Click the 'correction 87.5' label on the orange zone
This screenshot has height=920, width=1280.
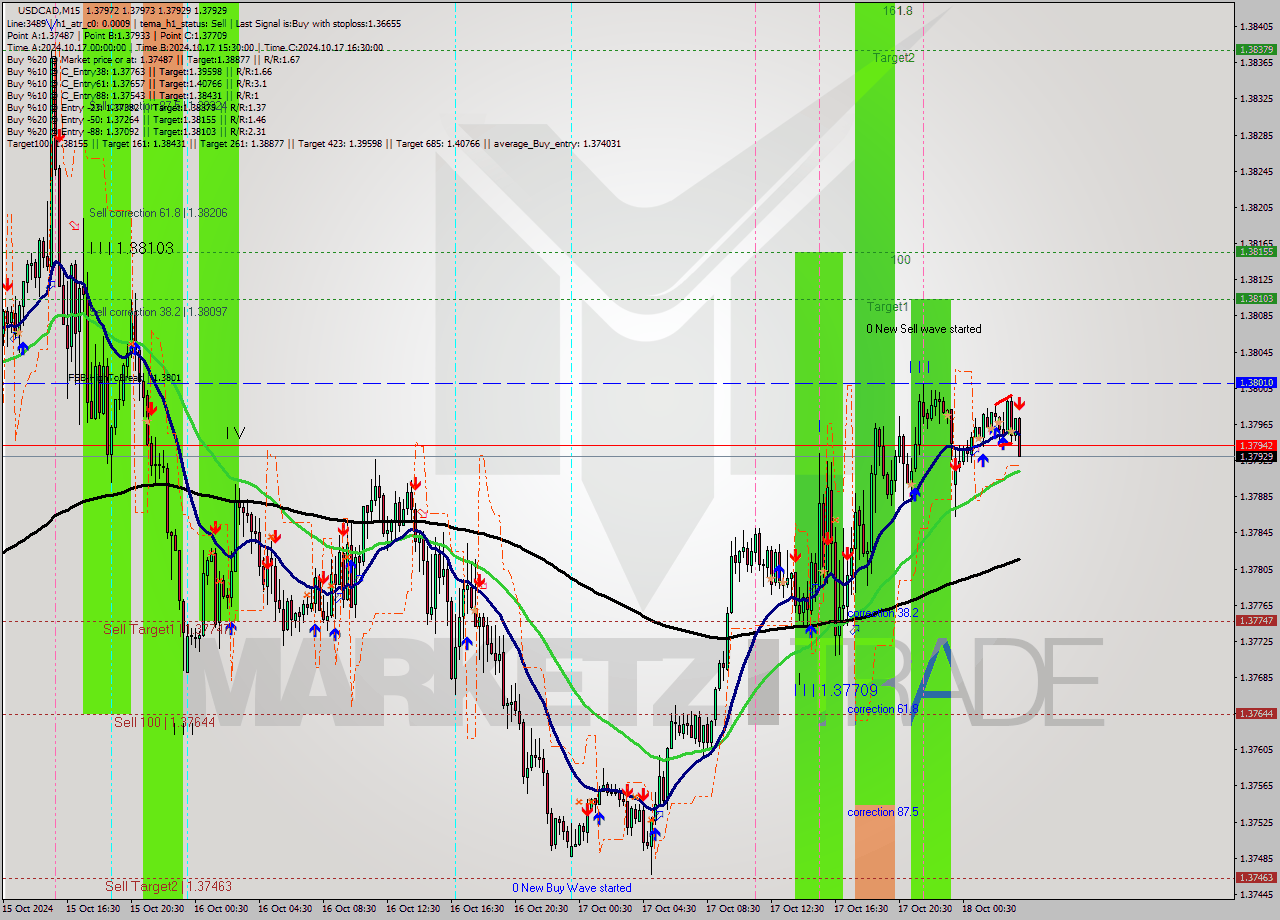(x=883, y=812)
